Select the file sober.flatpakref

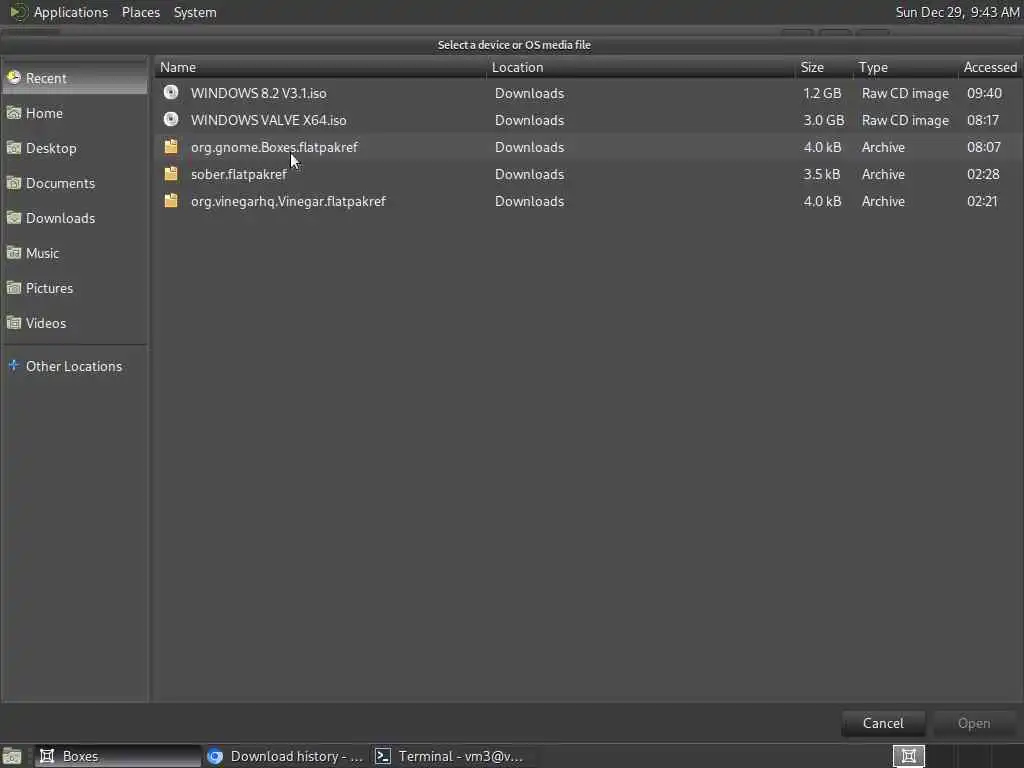(x=588, y=174)
